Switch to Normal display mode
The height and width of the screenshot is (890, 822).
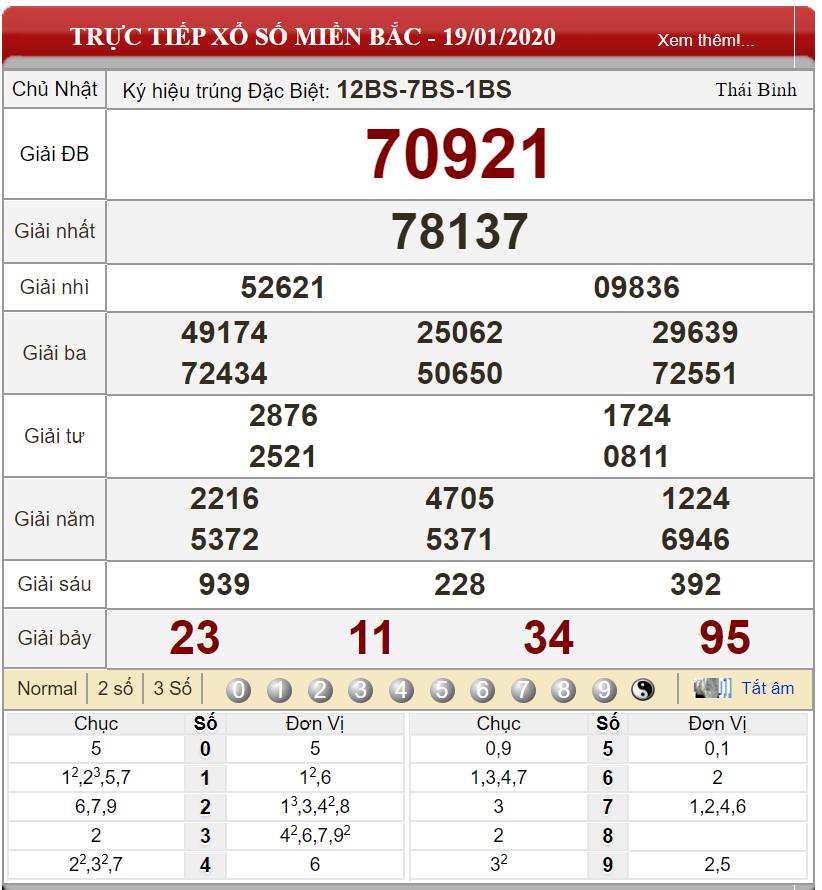tap(47, 689)
